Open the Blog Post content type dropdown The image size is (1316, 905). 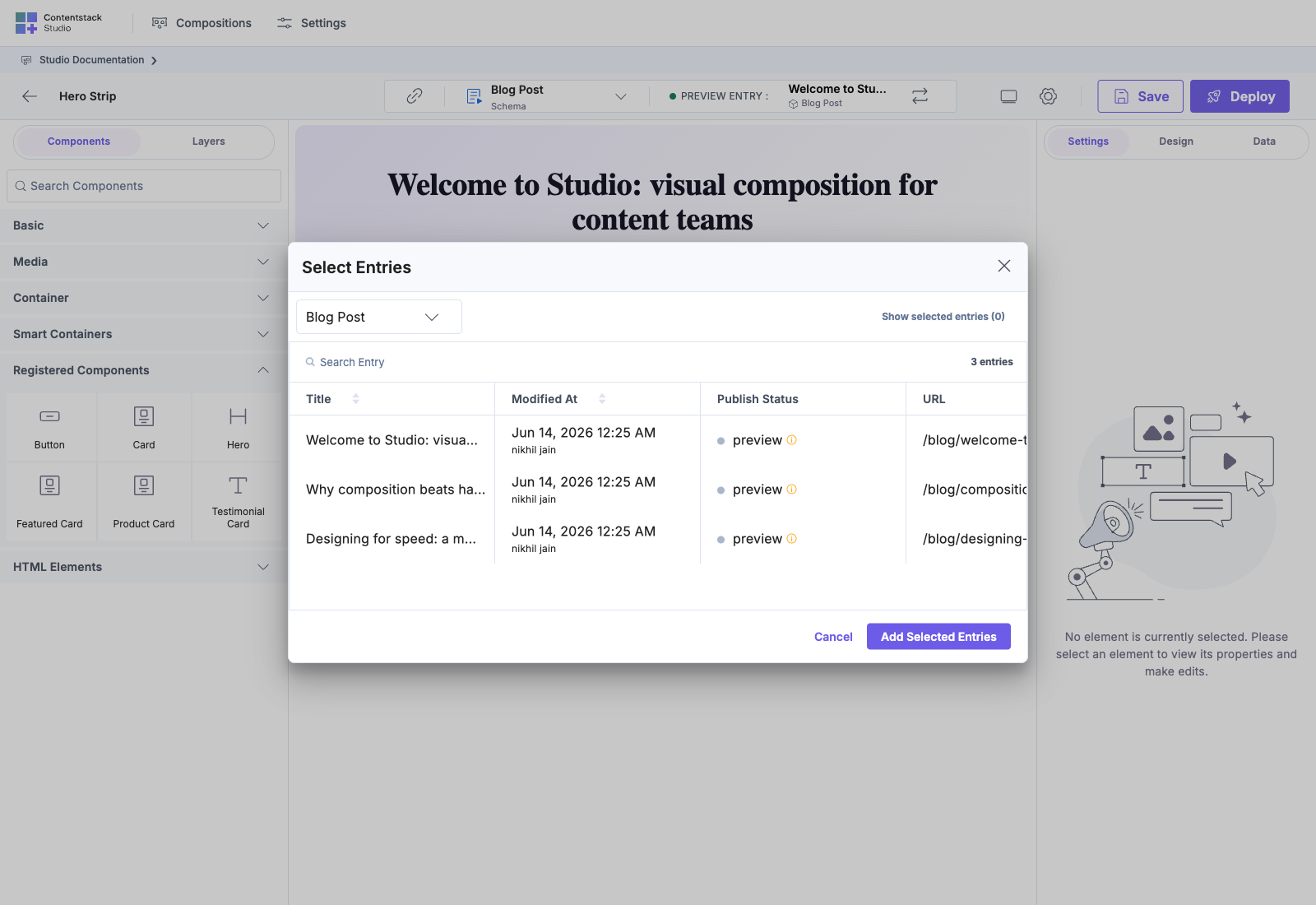click(x=379, y=317)
